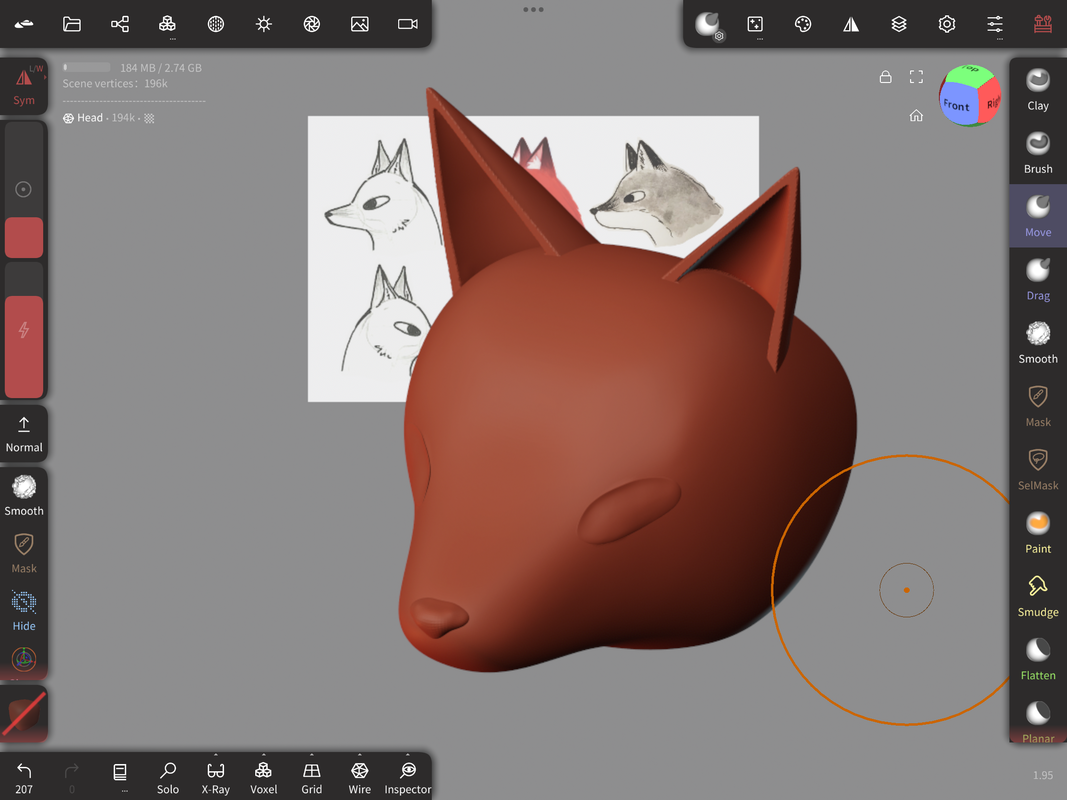Open the lighting sun icon menu
The width and height of the screenshot is (1067, 800).
(x=264, y=24)
